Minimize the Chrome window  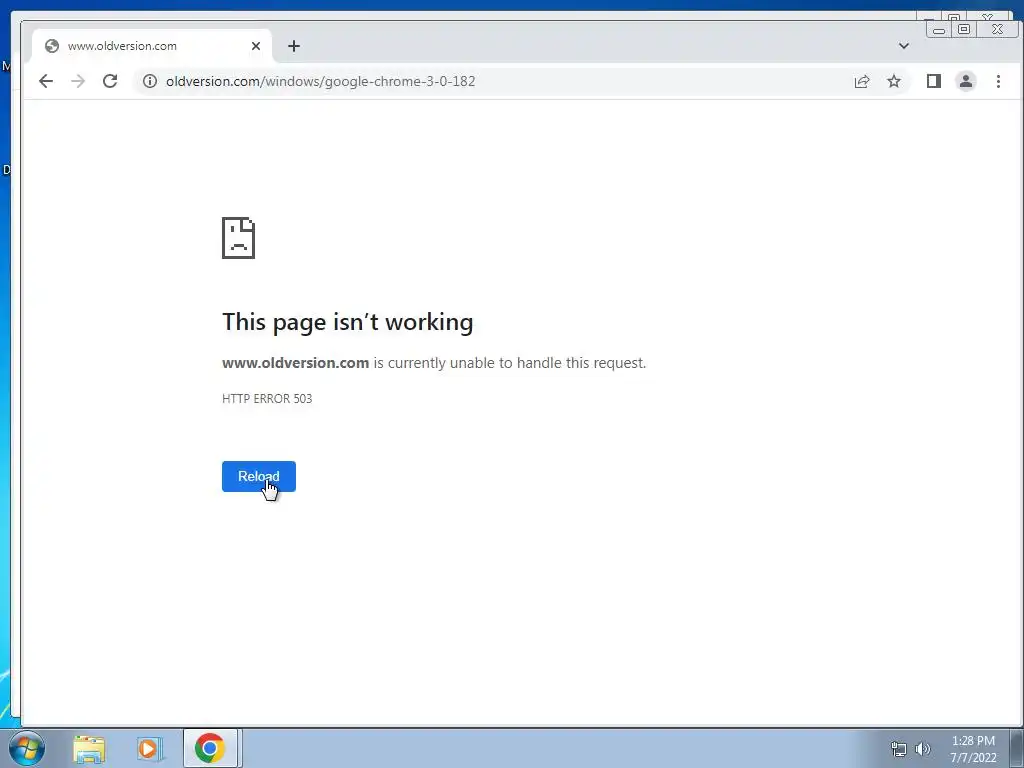(x=939, y=29)
